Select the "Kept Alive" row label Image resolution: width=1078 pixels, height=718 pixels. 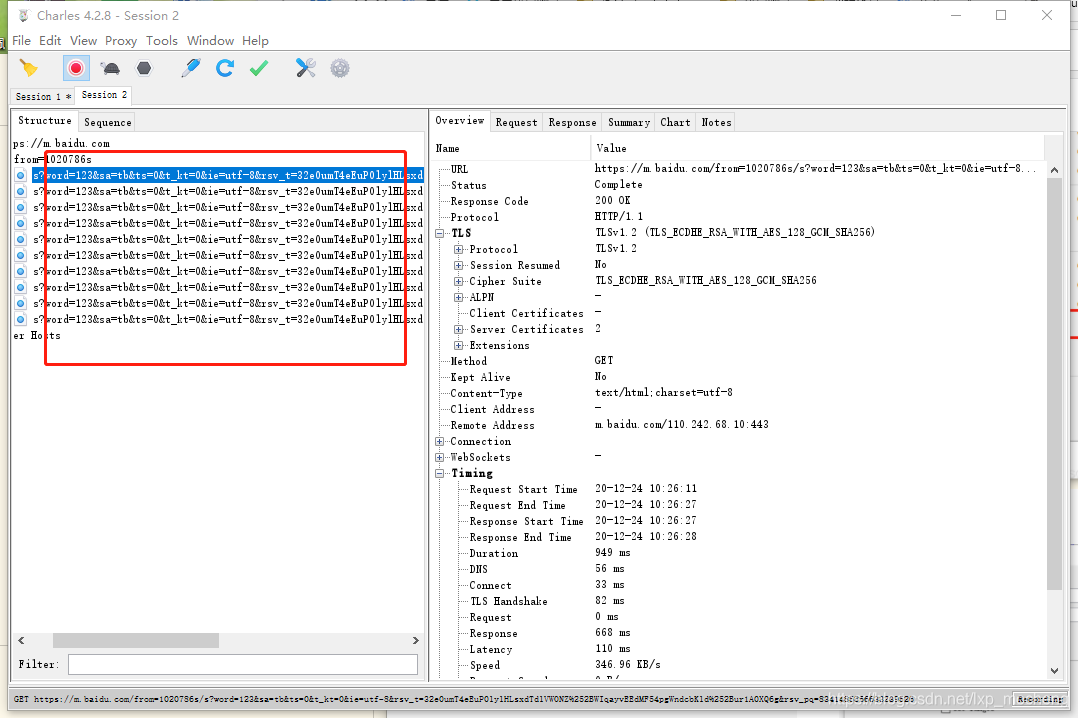coord(480,377)
